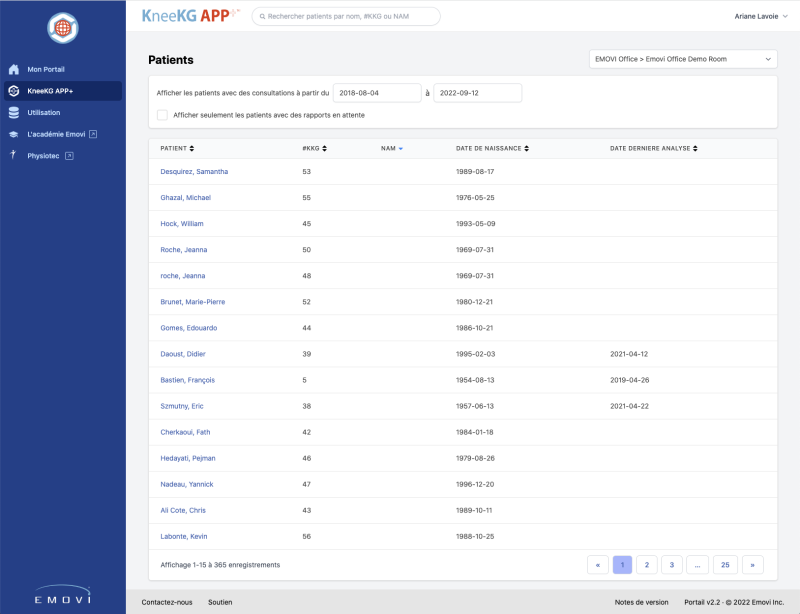Open patient roche, Jeanna with #KKG 48
This screenshot has width=800, height=614.
(x=183, y=276)
